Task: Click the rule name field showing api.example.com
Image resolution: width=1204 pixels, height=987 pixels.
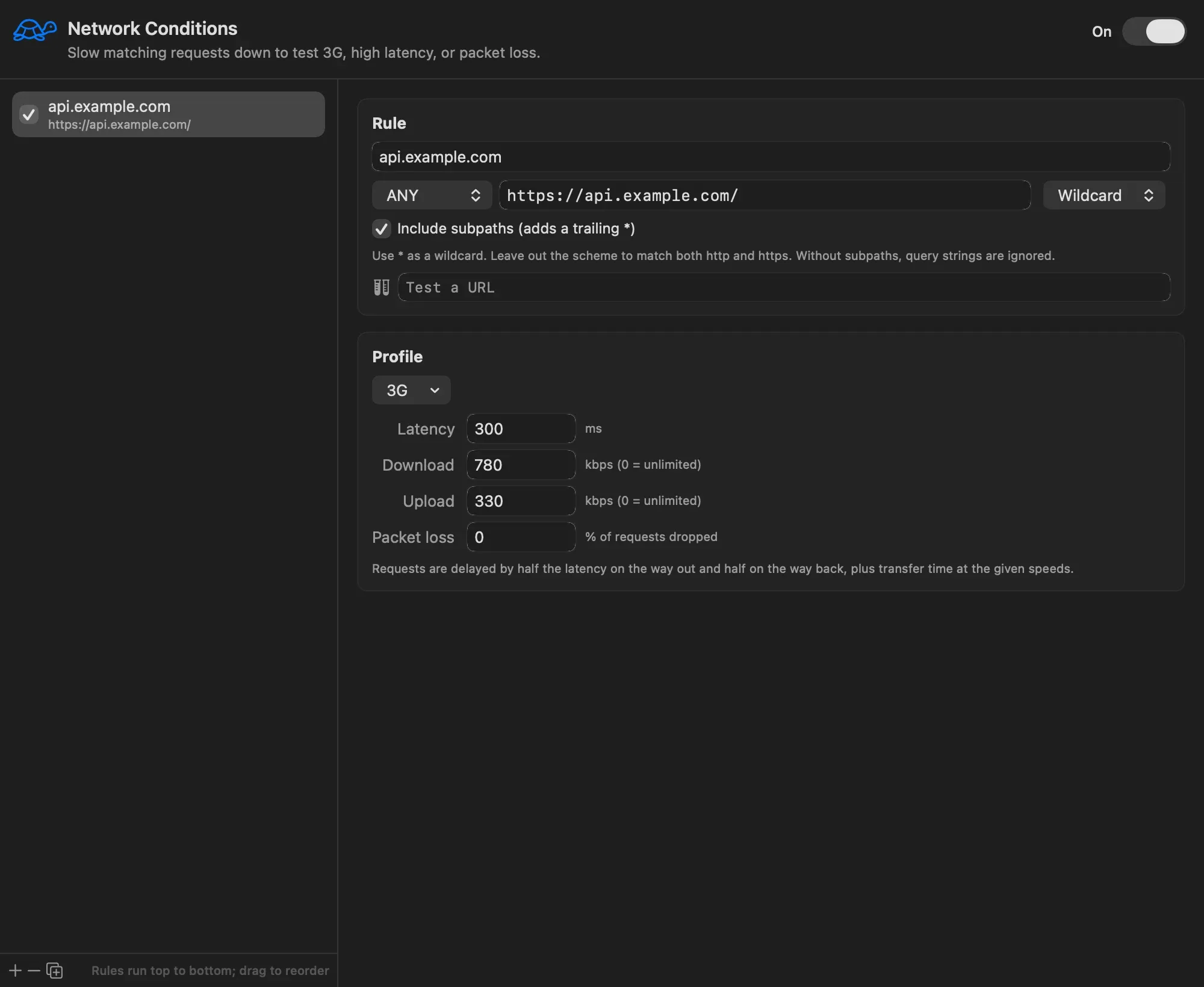Action: point(771,157)
